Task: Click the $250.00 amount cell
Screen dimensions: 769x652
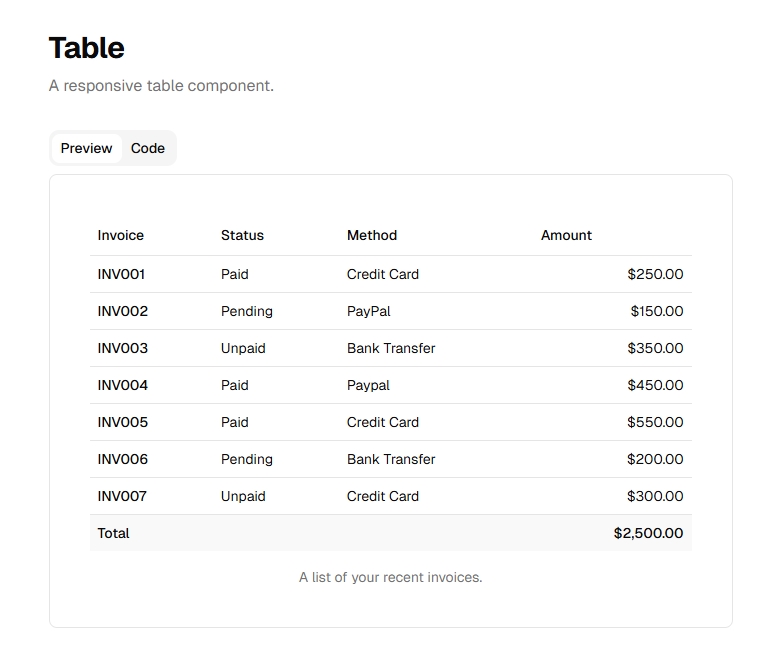Action: (655, 274)
